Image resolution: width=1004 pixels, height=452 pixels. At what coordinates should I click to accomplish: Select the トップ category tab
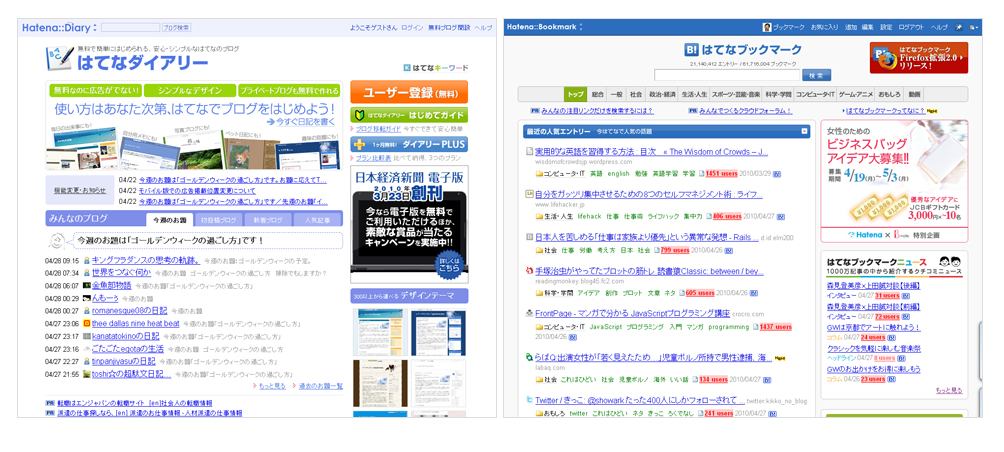[576, 94]
